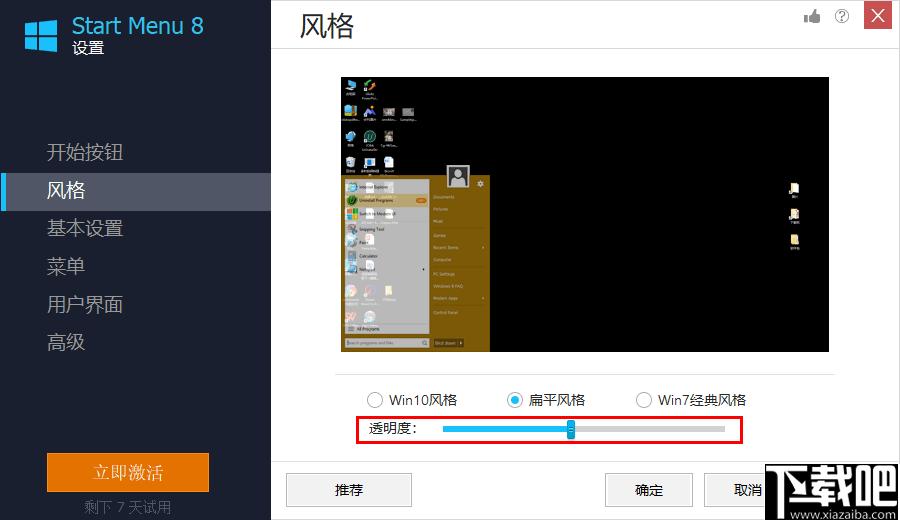The width and height of the screenshot is (900, 520).
Task: Click the 透明度 slider handle
Action: coord(571,429)
